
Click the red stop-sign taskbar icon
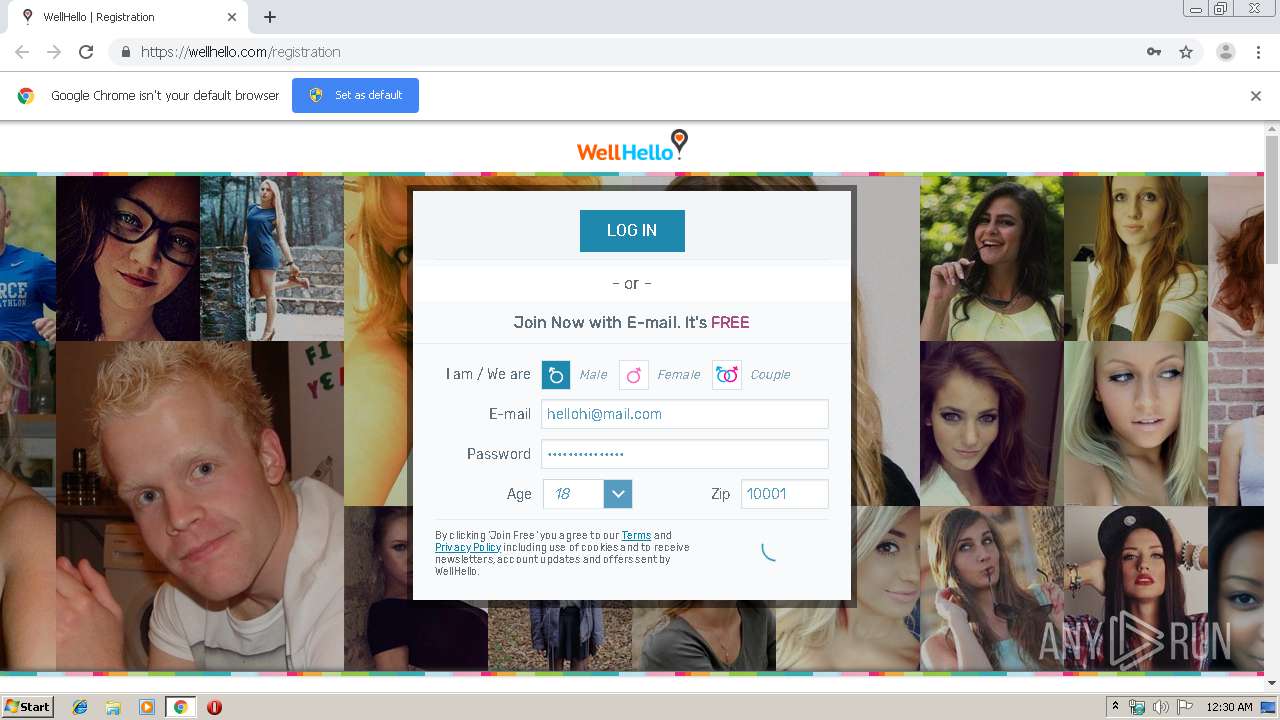point(214,707)
